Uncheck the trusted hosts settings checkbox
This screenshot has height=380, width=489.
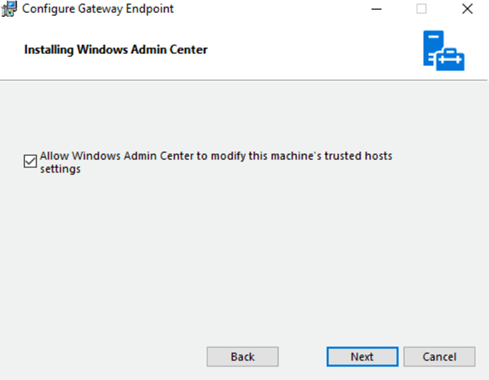pyautogui.click(x=30, y=161)
